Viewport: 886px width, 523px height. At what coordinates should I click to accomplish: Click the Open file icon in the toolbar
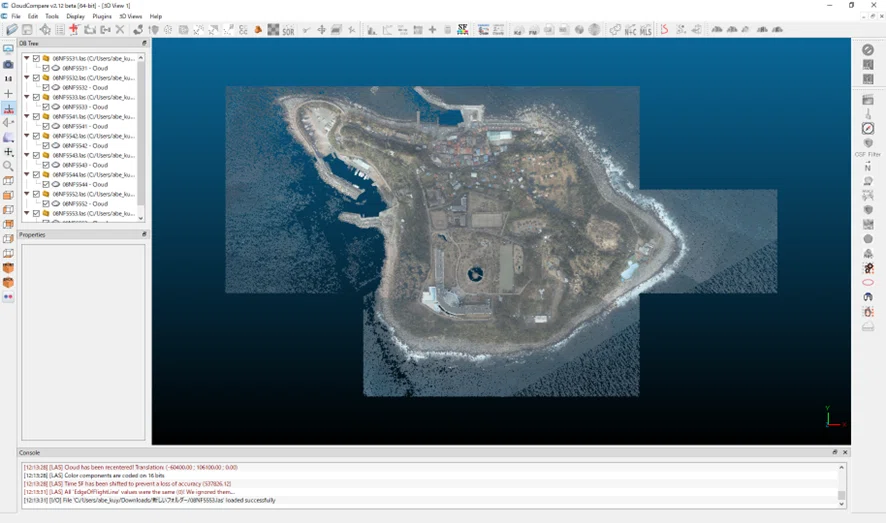click(11, 29)
